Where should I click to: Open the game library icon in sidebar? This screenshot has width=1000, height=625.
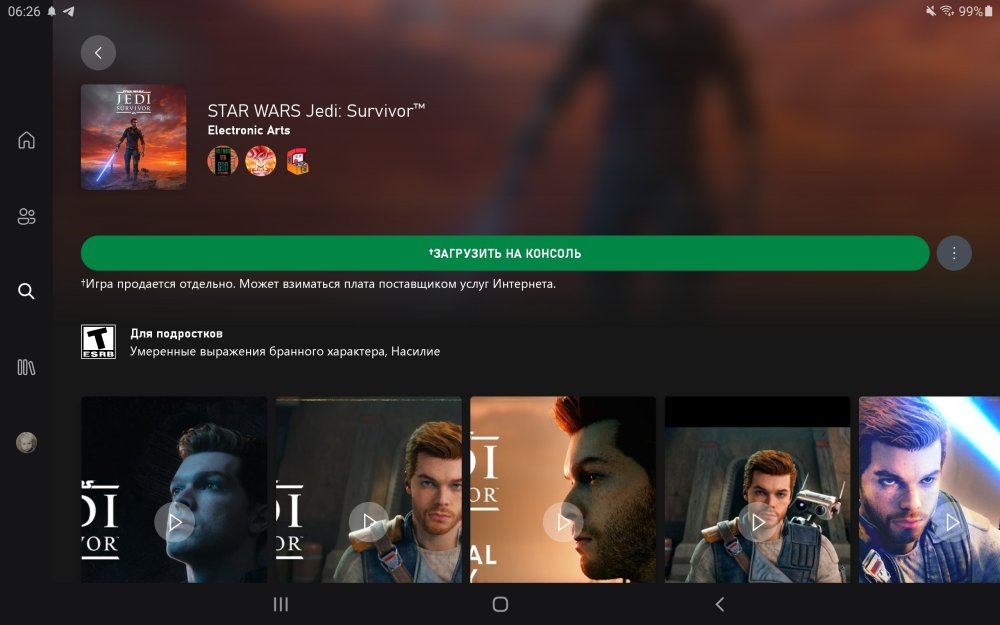pos(25,367)
